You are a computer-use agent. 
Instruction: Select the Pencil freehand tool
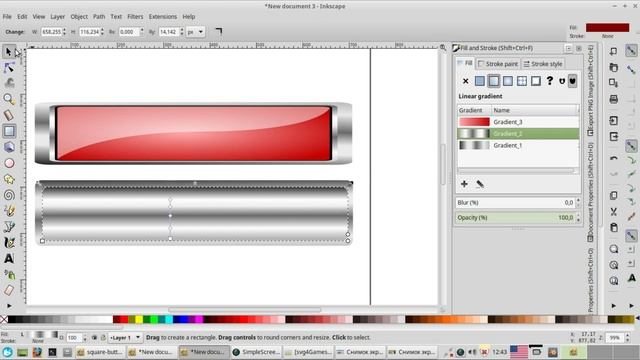click(9, 211)
